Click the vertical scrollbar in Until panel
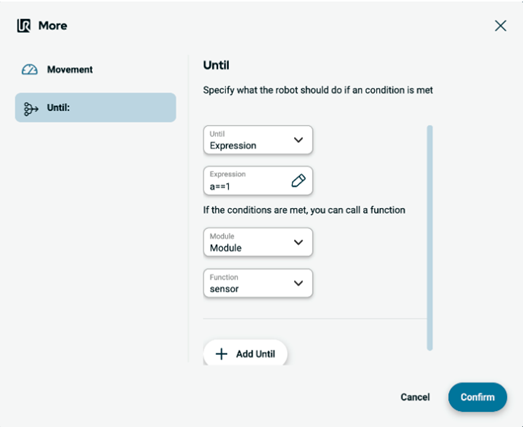The height and width of the screenshot is (427, 523). click(x=430, y=238)
